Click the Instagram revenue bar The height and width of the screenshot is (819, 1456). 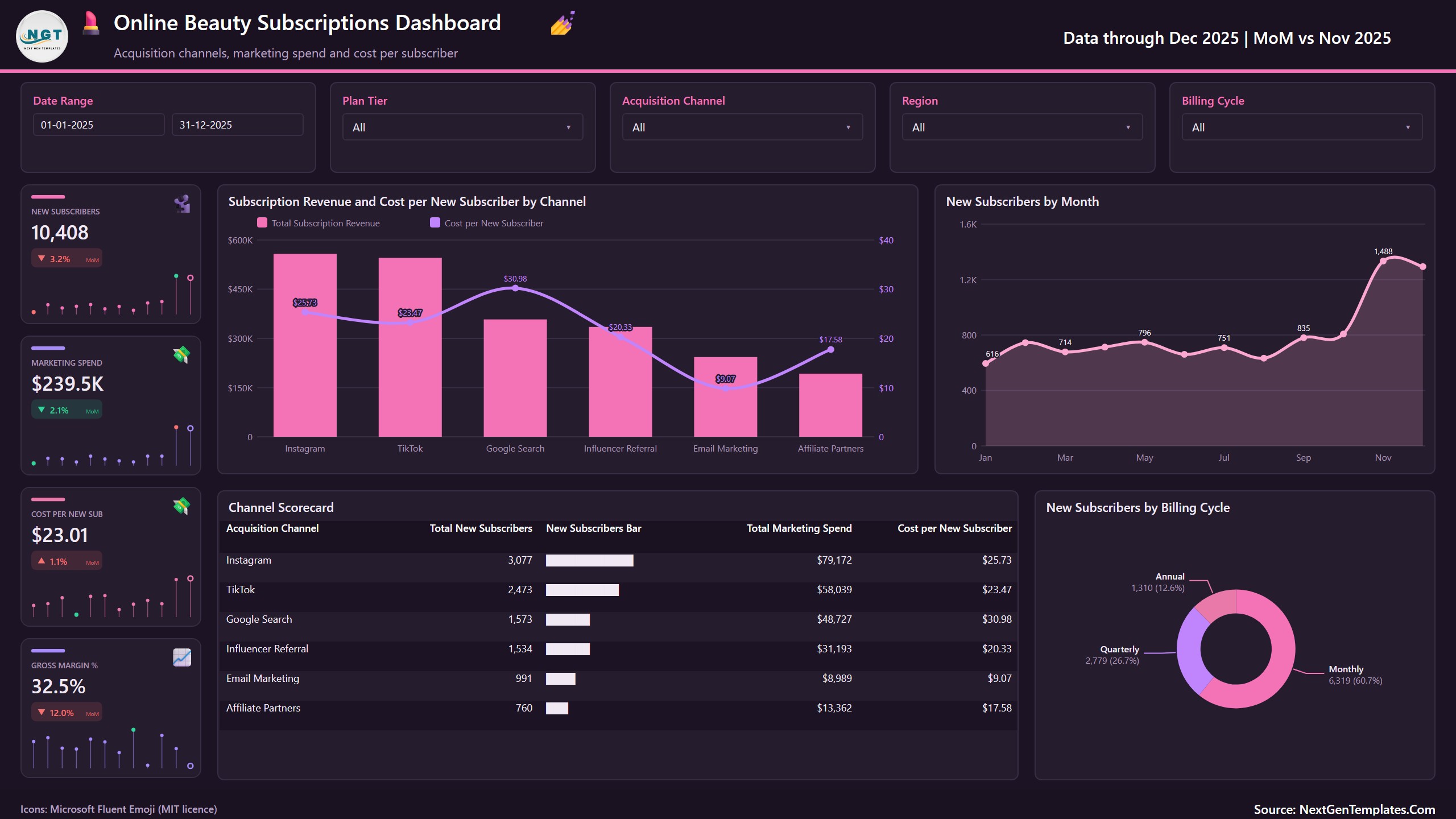tap(305, 345)
